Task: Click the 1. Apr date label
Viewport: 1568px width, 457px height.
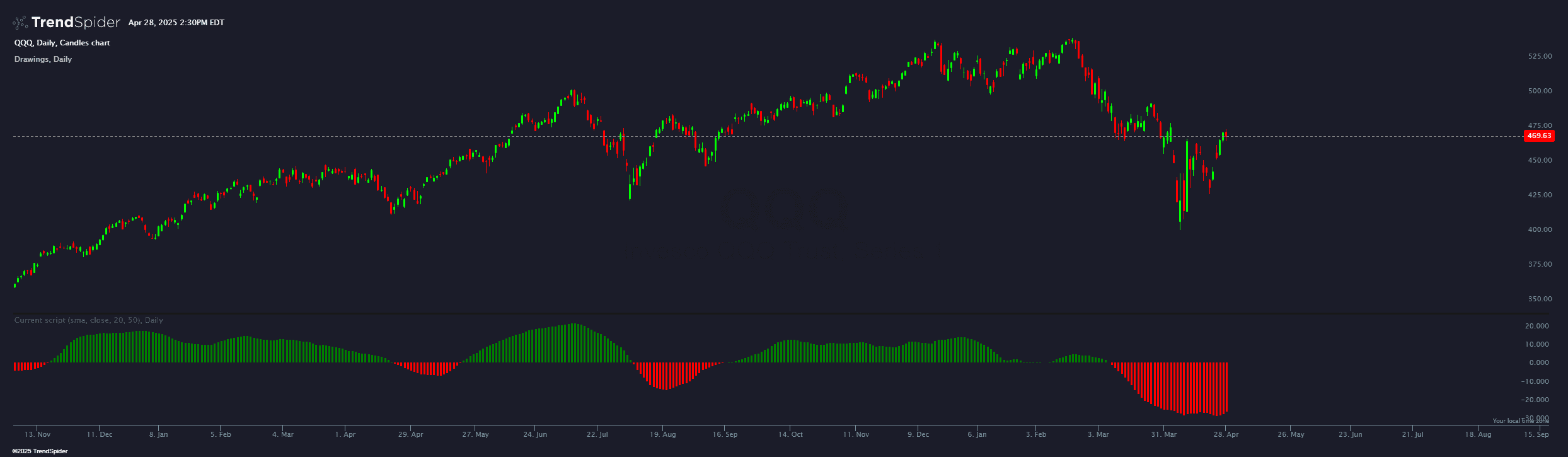Action: [345, 434]
